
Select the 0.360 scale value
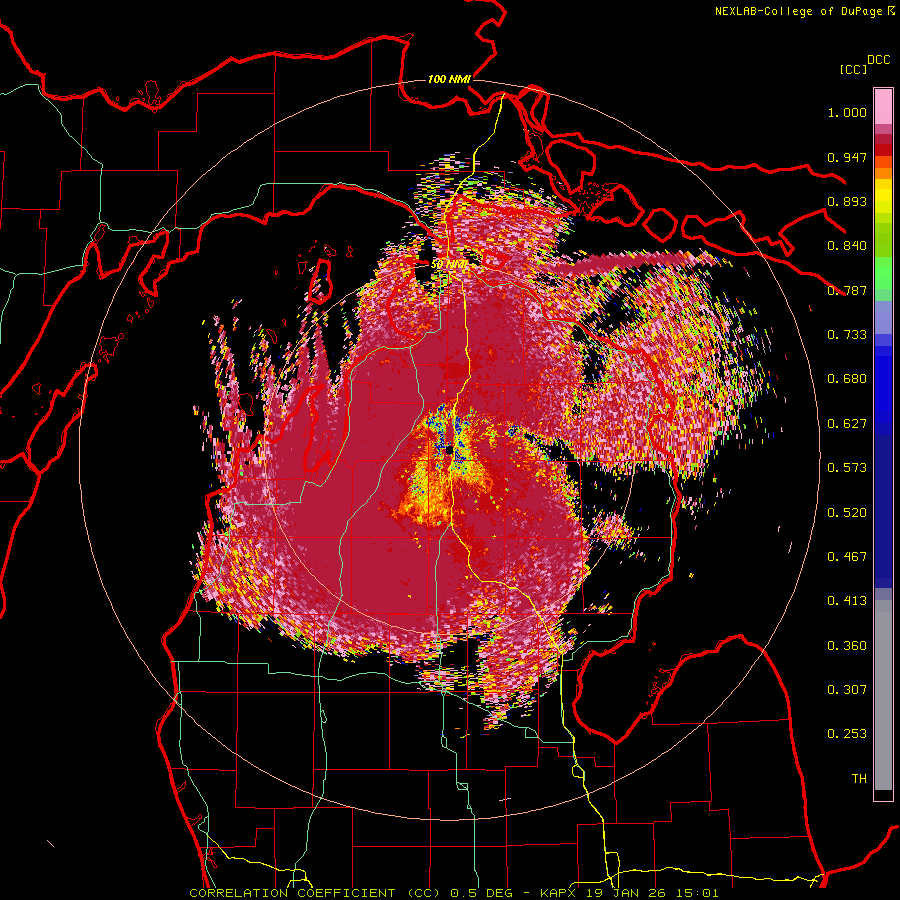point(847,646)
